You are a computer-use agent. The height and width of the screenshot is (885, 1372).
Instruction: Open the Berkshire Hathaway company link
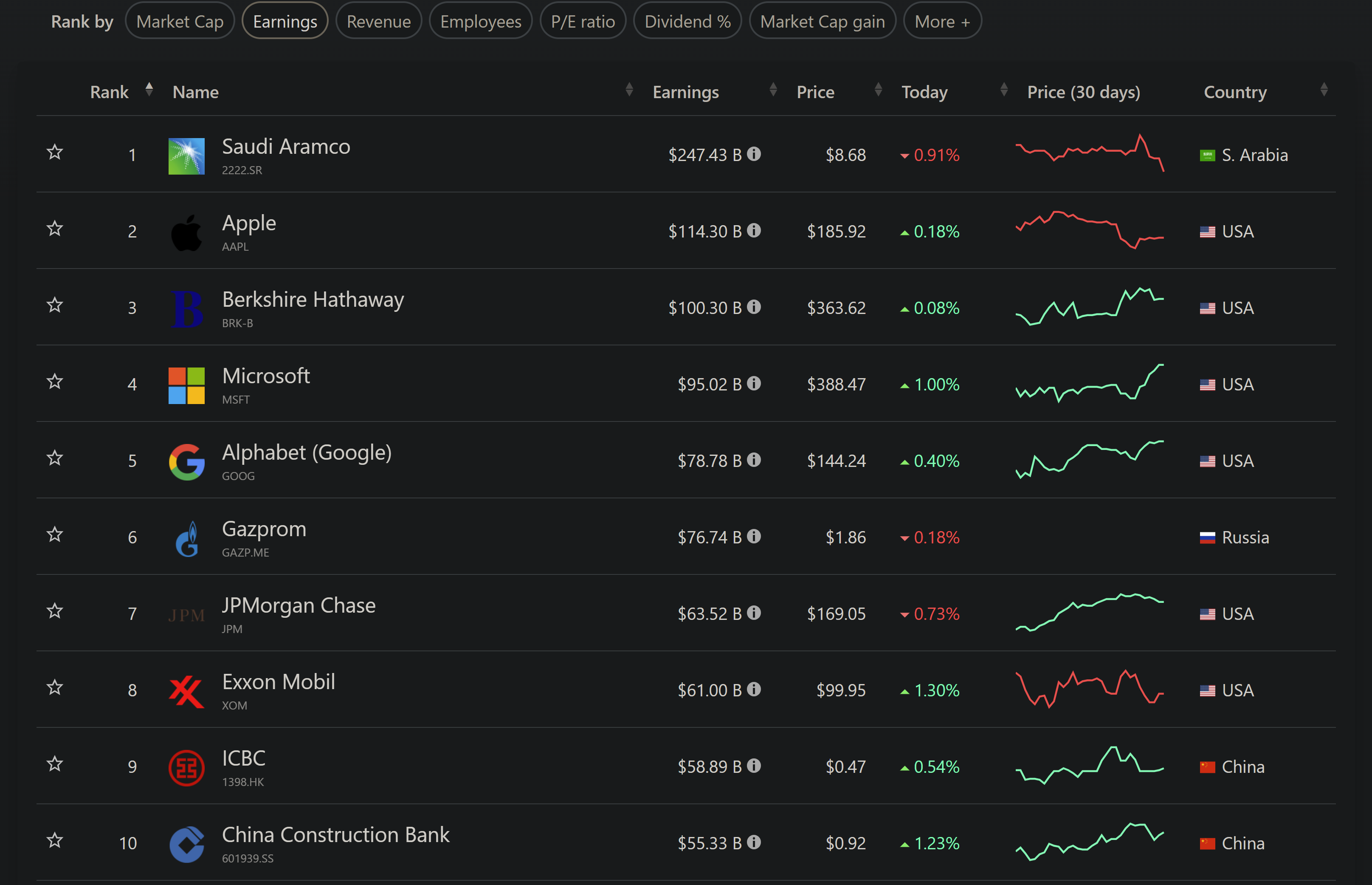(x=313, y=300)
